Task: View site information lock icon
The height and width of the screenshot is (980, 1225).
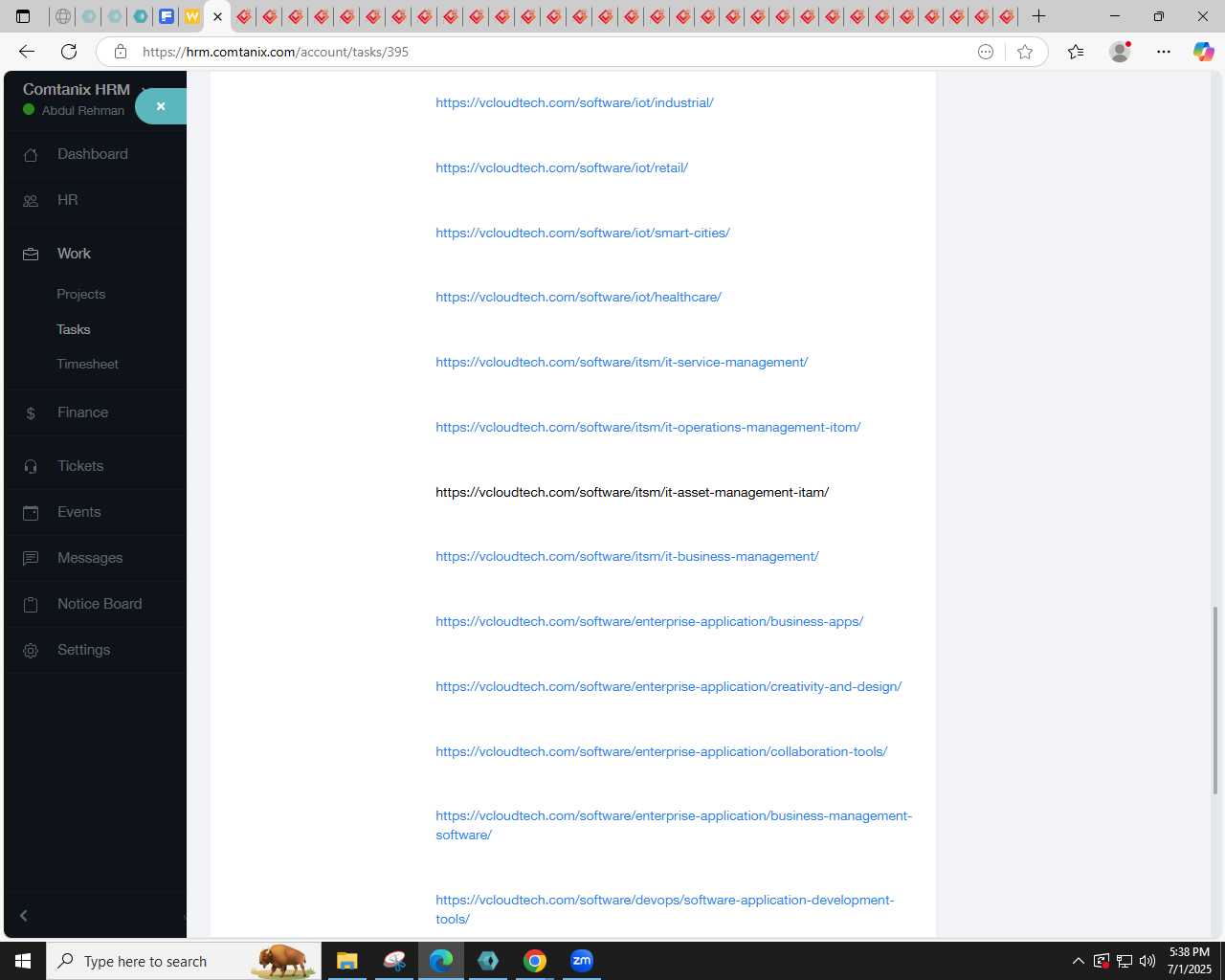Action: (121, 52)
